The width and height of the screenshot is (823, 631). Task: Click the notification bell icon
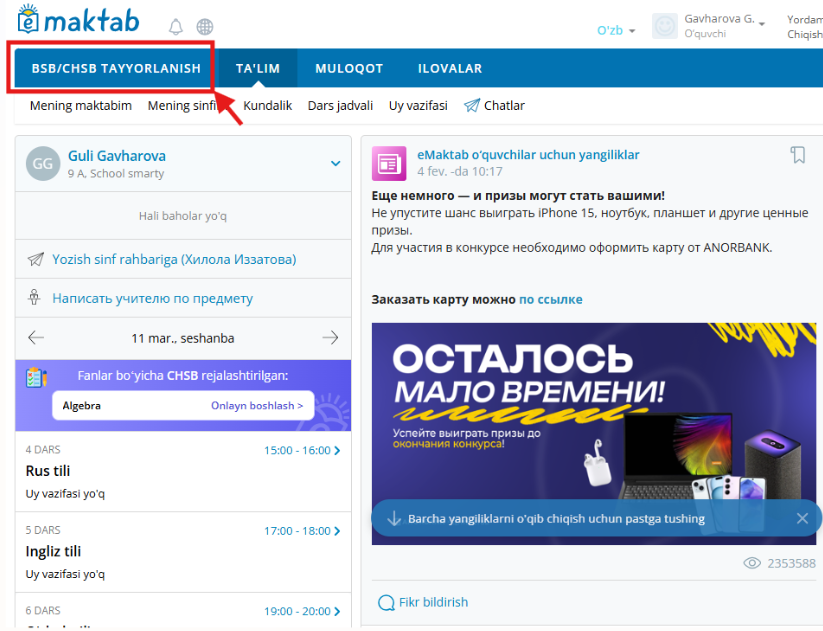tap(176, 27)
